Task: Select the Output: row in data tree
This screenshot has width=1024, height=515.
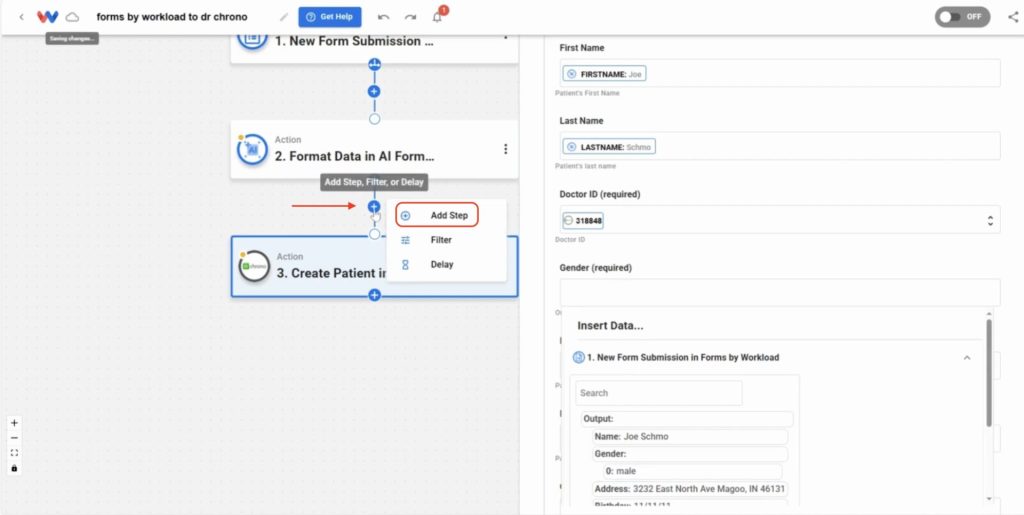Action: pos(687,419)
